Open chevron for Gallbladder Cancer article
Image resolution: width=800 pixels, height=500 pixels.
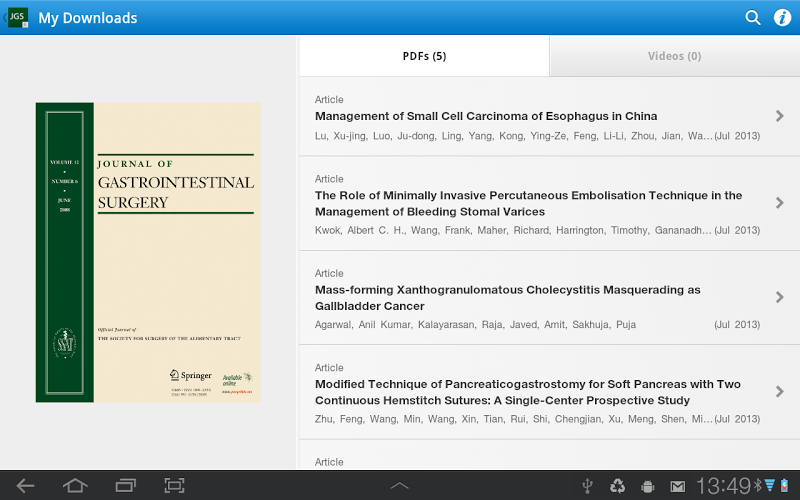(779, 297)
